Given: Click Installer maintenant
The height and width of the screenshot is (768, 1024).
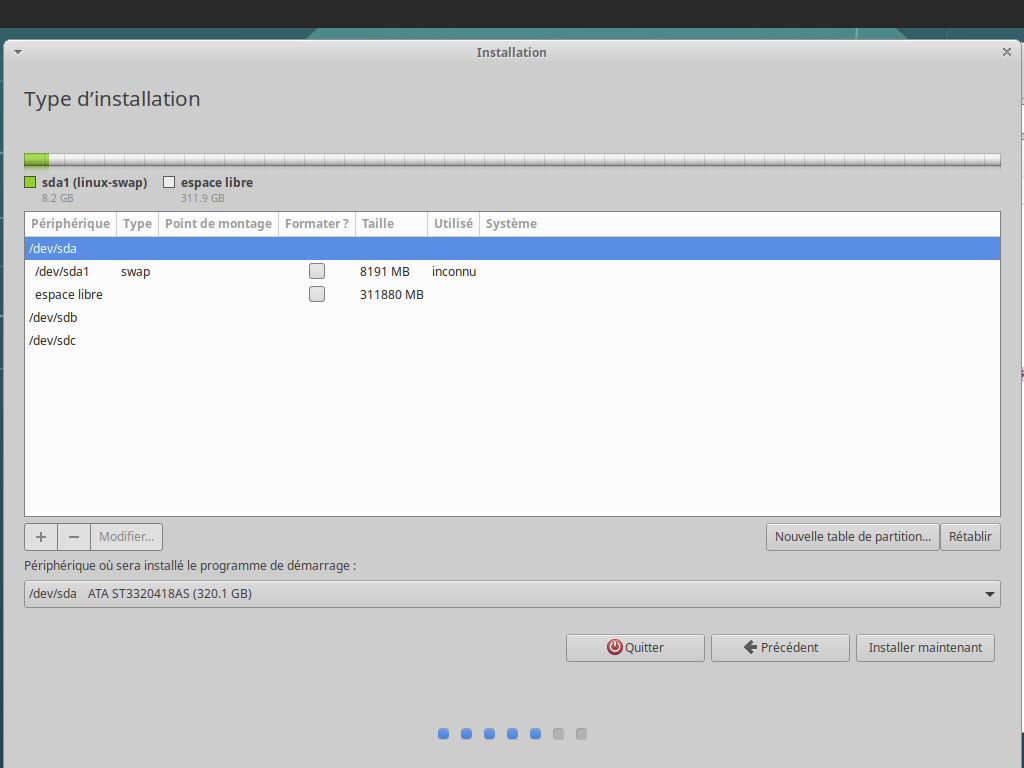Looking at the screenshot, I should 925,648.
